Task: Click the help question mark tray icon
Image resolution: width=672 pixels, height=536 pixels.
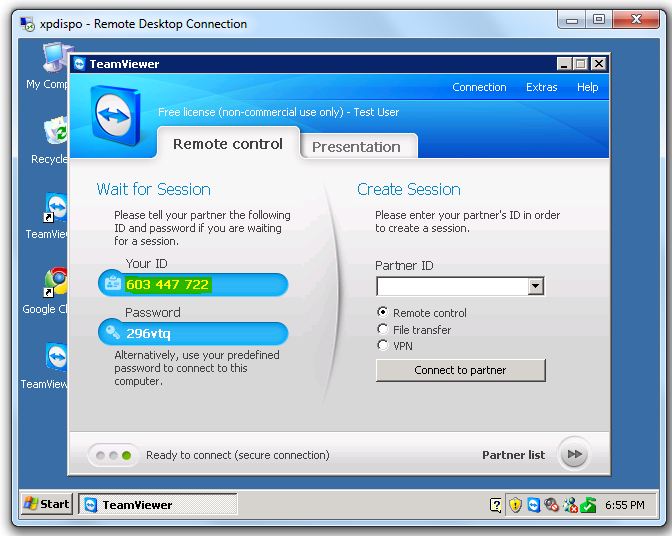Action: tap(496, 505)
